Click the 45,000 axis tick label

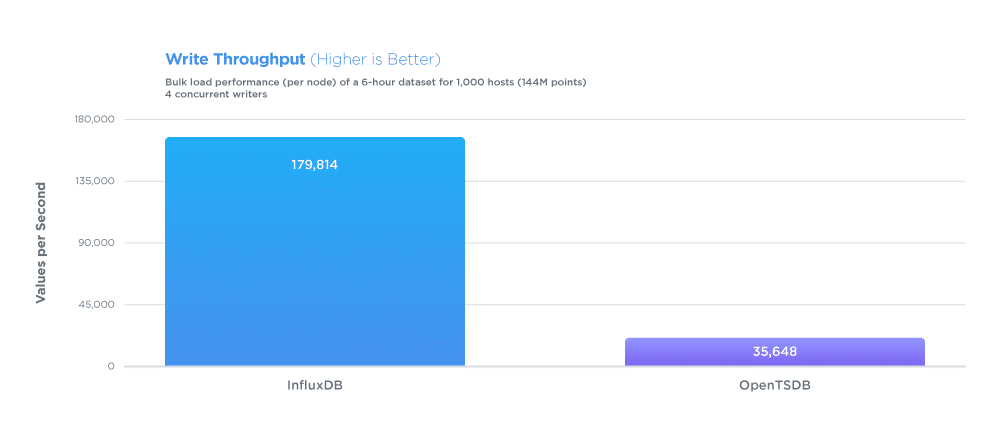coord(98,304)
